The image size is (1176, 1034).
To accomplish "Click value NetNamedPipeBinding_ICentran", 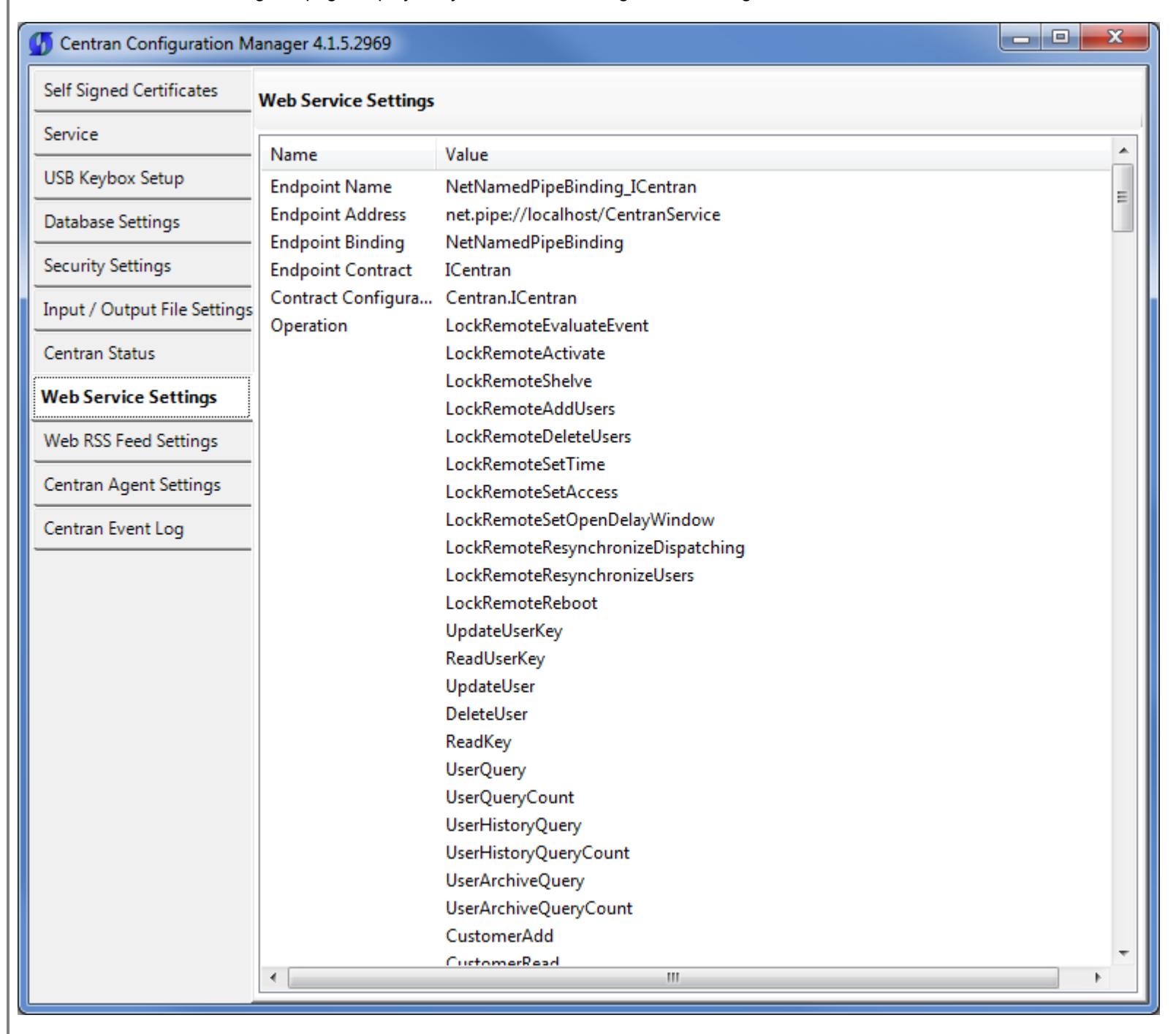I will 571,187.
